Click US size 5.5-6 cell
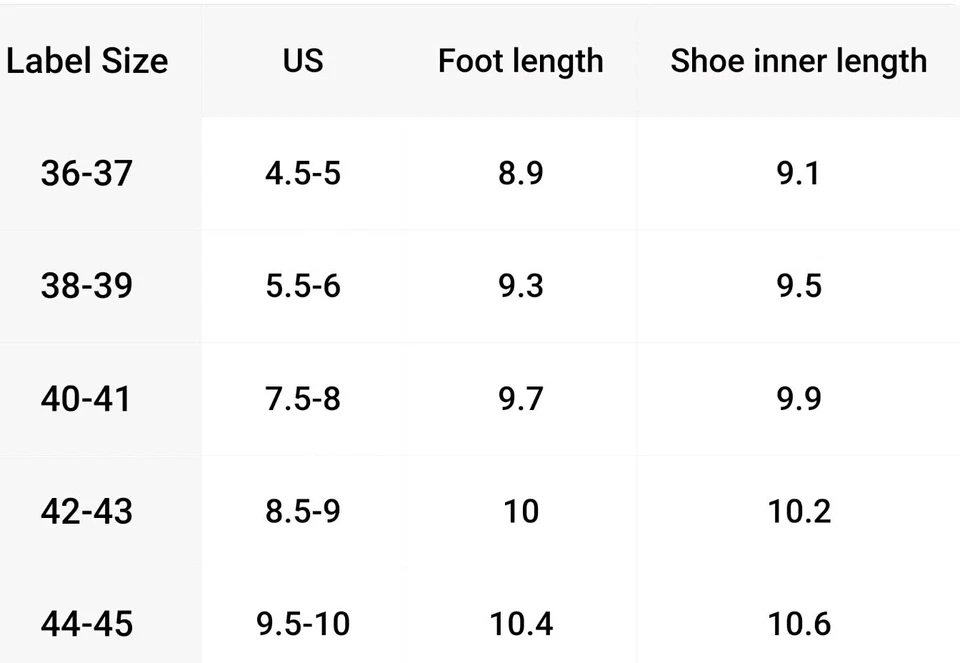The height and width of the screenshot is (663, 960). click(x=302, y=286)
